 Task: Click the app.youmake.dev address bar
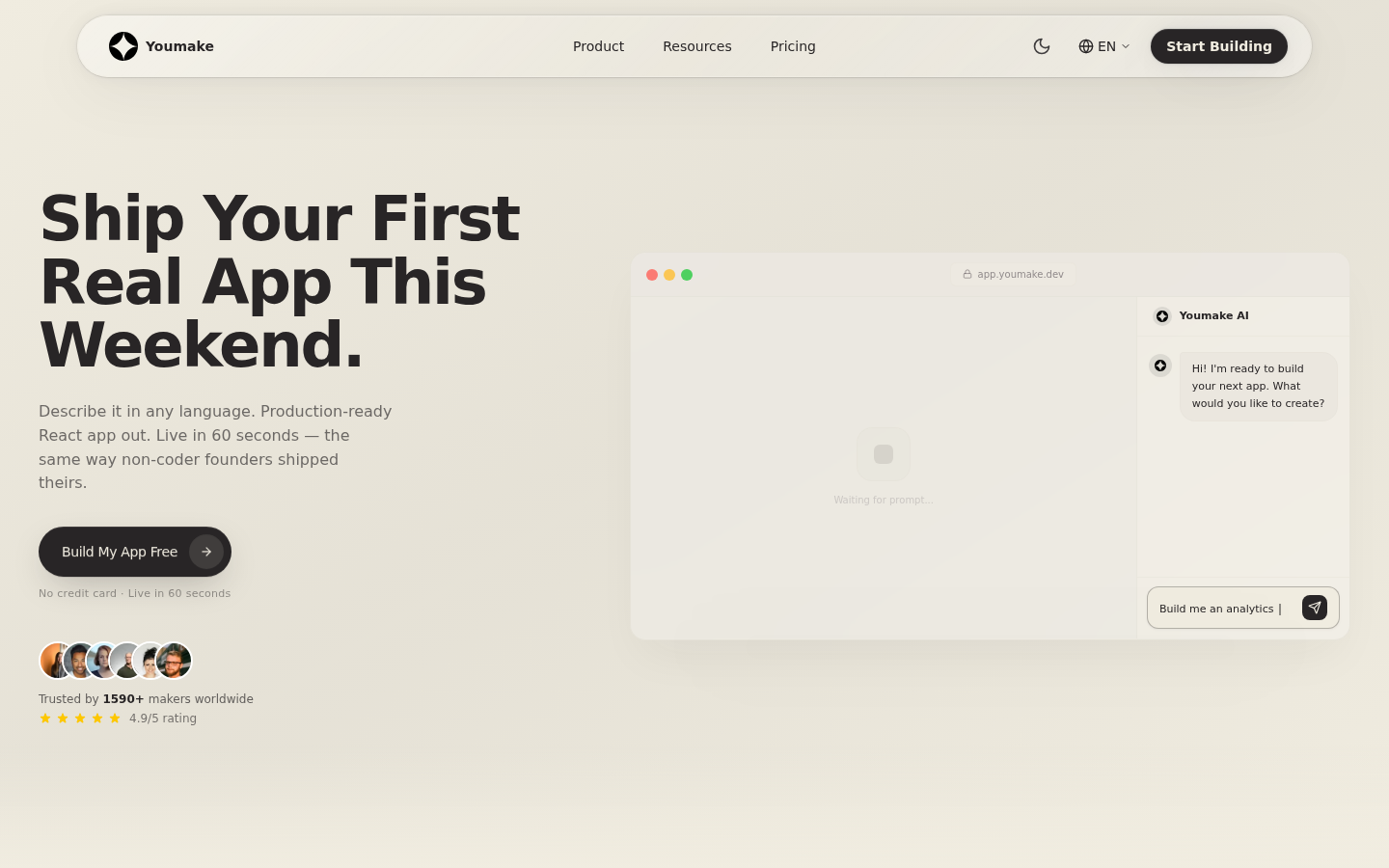[x=1013, y=275]
